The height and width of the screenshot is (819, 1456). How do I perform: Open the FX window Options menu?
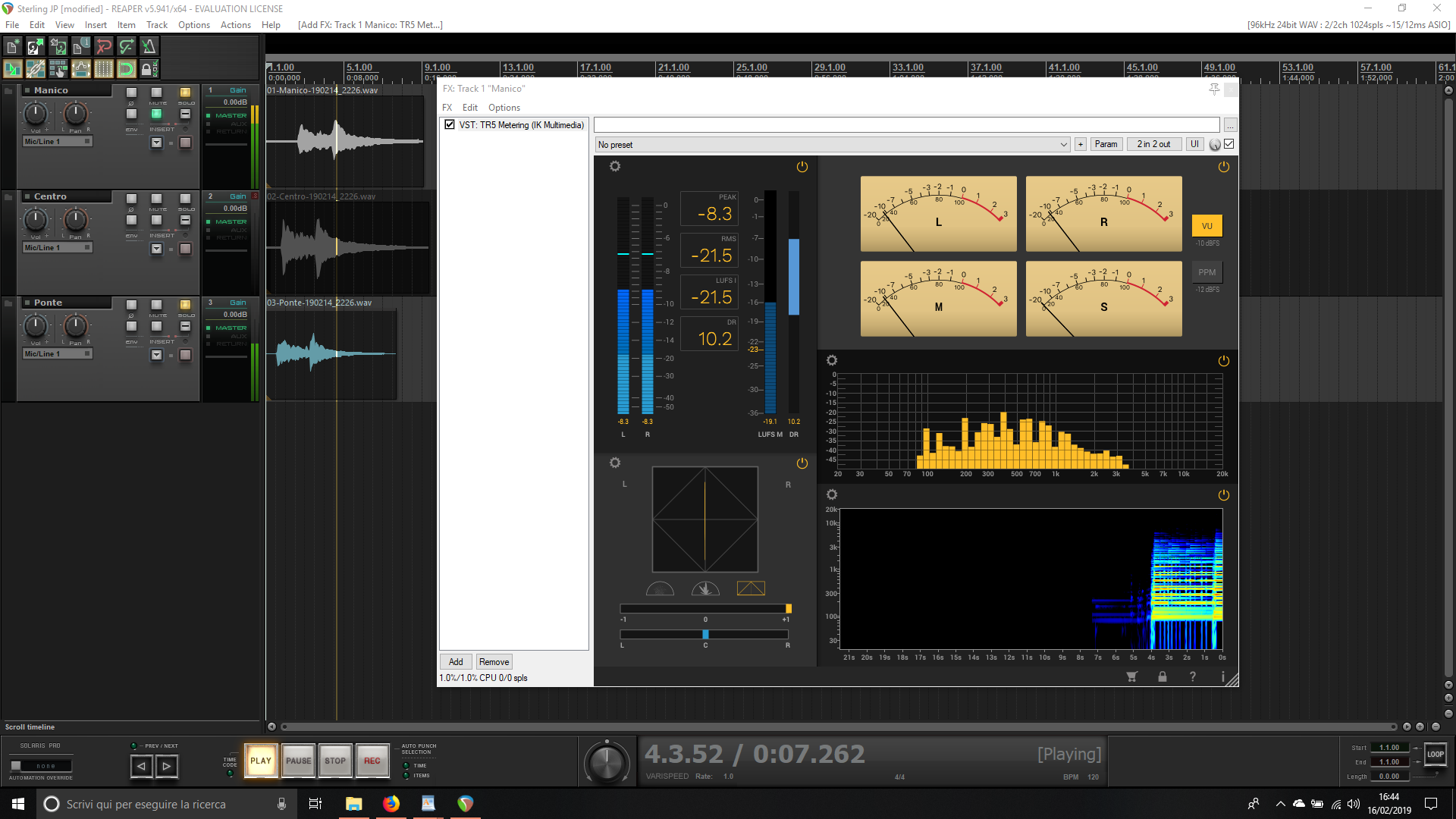(x=504, y=108)
